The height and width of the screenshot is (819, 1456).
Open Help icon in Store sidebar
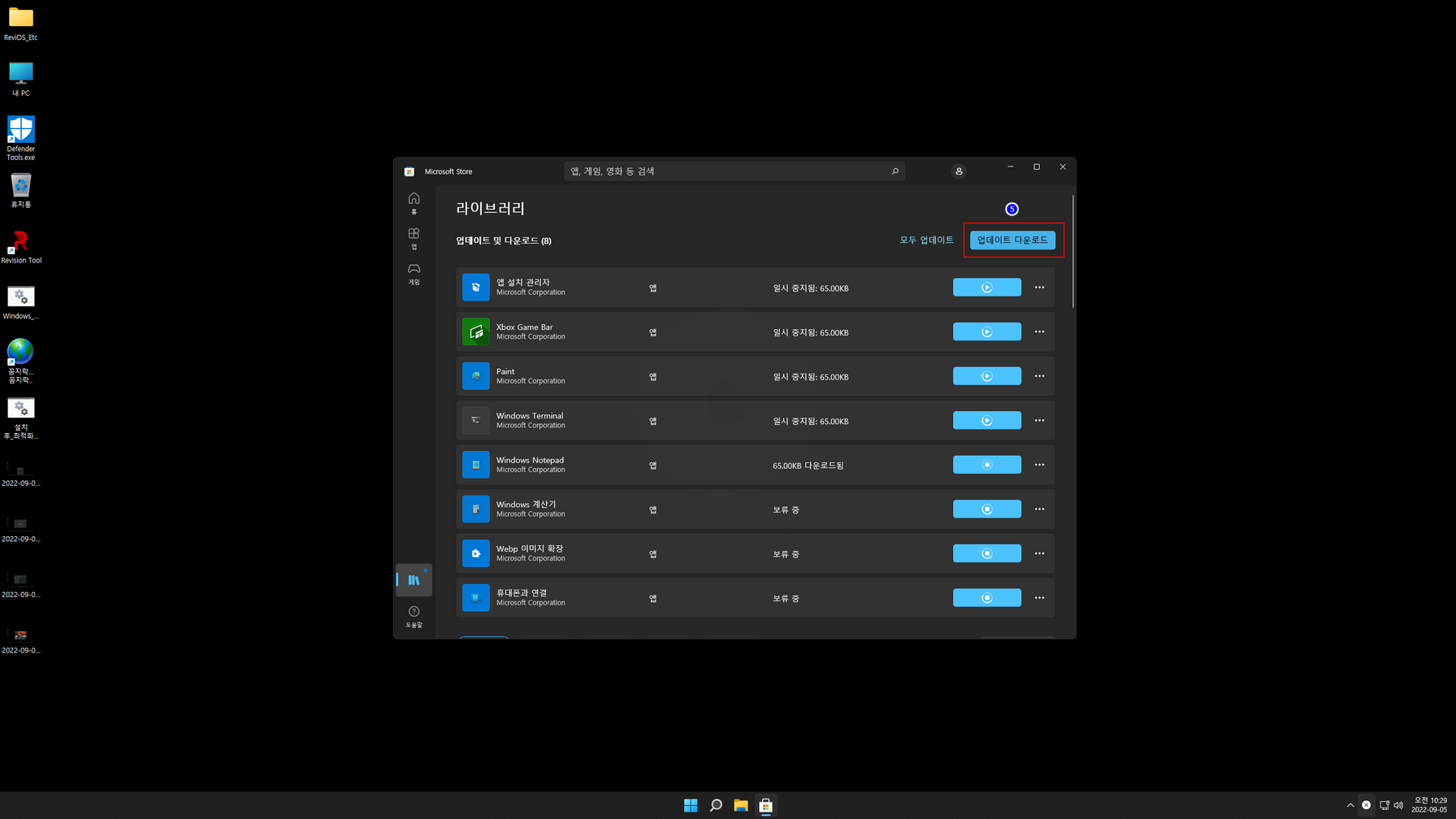coord(414,617)
